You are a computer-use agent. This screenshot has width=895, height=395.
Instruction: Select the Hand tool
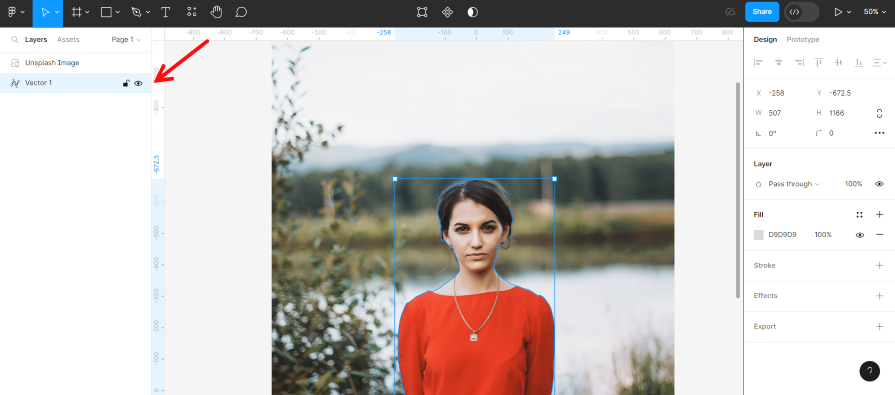click(x=216, y=12)
